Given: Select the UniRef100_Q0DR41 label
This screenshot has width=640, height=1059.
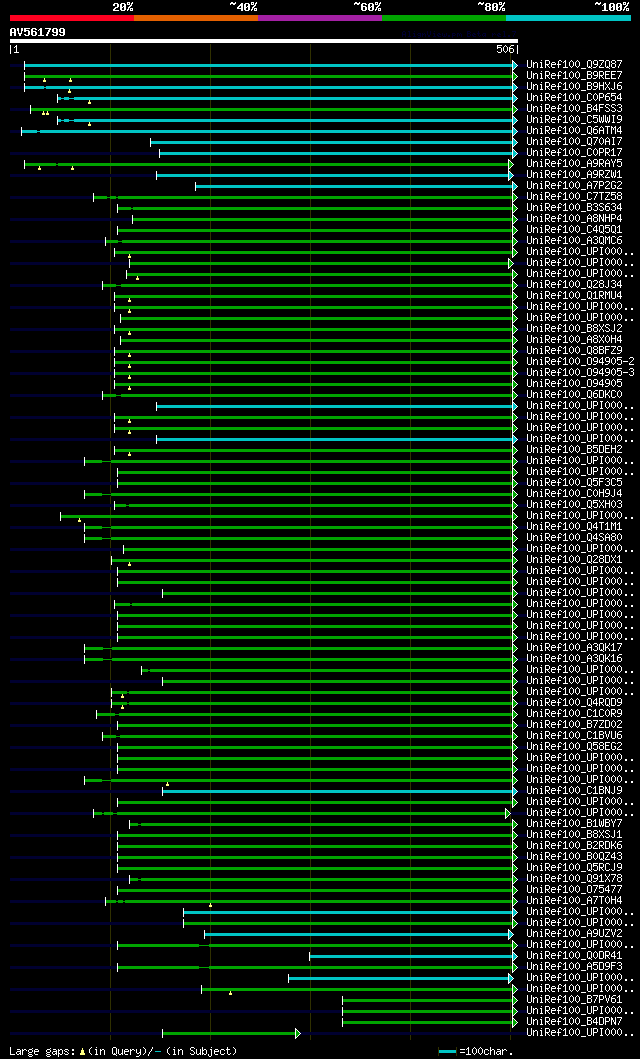Looking at the screenshot, I should tap(575, 956).
